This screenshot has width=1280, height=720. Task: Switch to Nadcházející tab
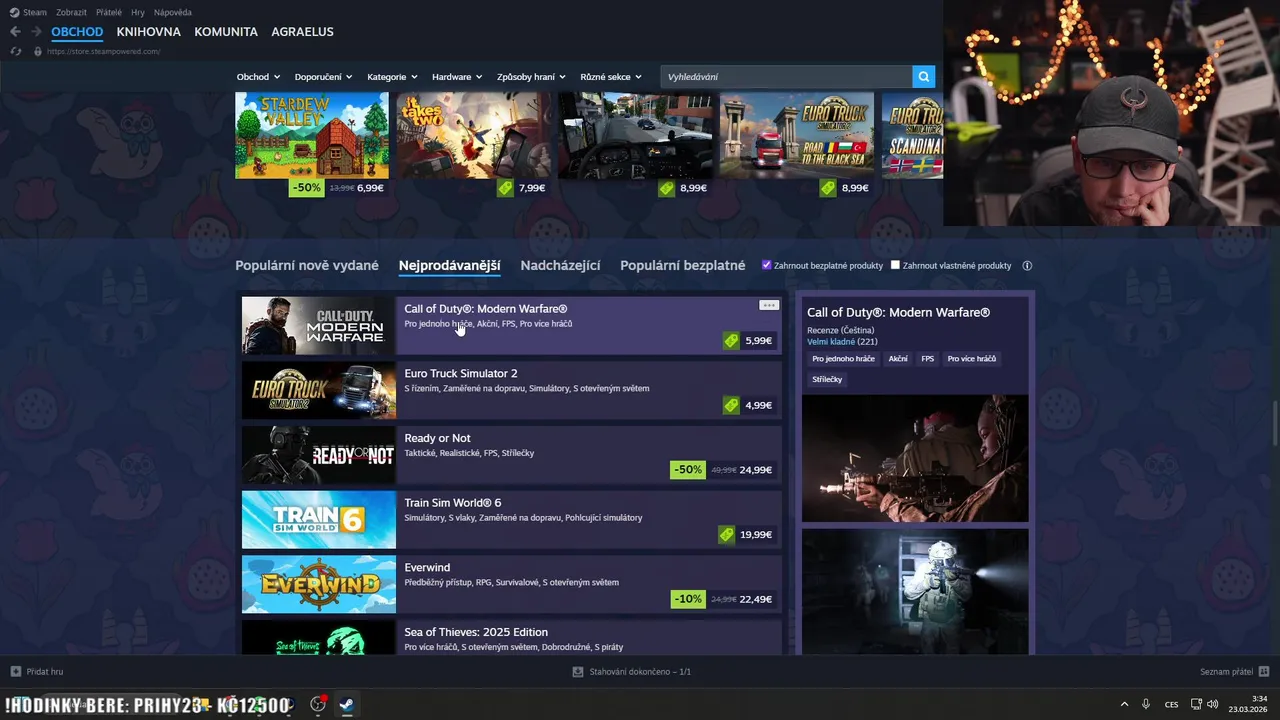tap(560, 265)
